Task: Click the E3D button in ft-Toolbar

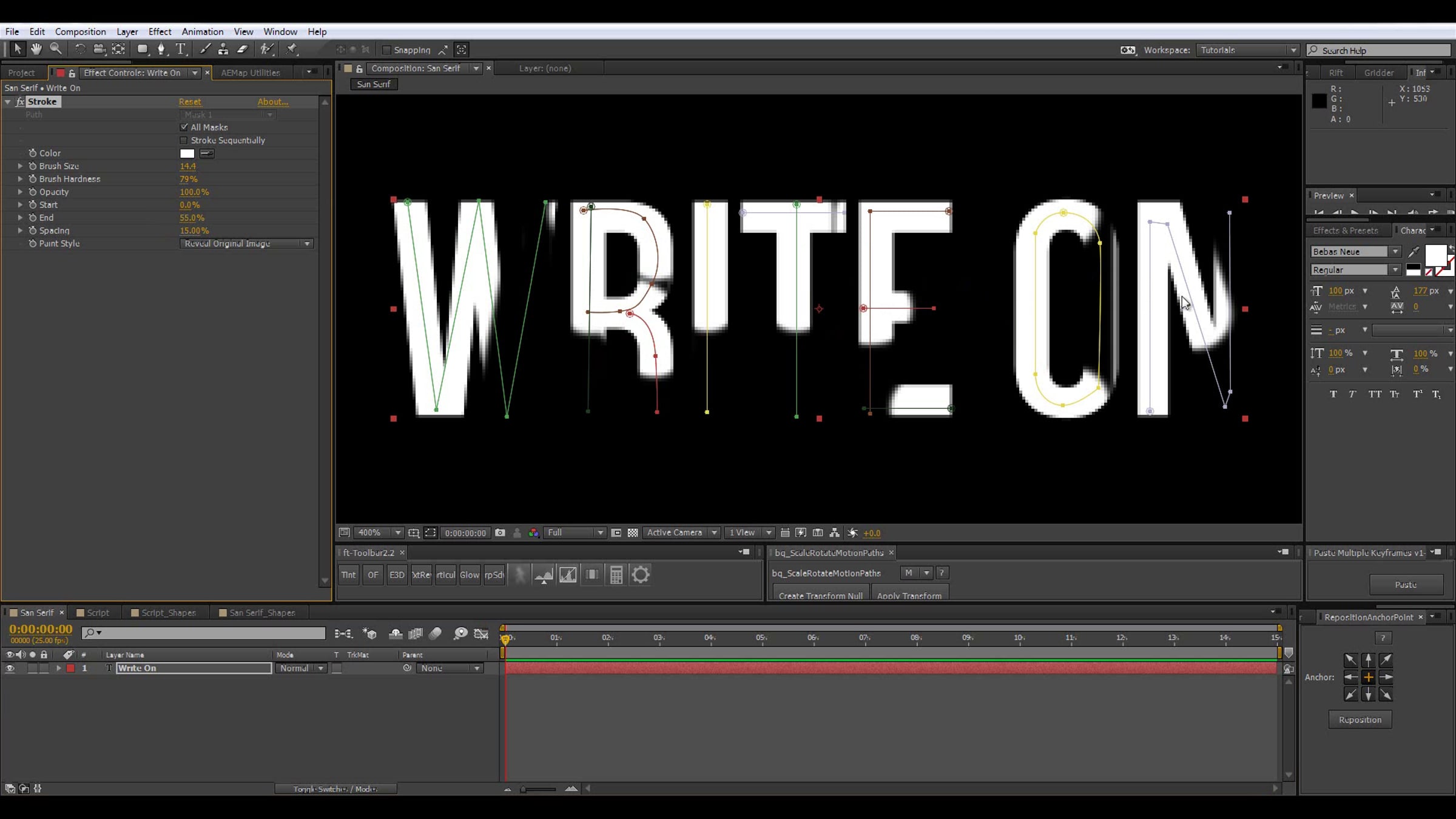Action: [x=397, y=575]
